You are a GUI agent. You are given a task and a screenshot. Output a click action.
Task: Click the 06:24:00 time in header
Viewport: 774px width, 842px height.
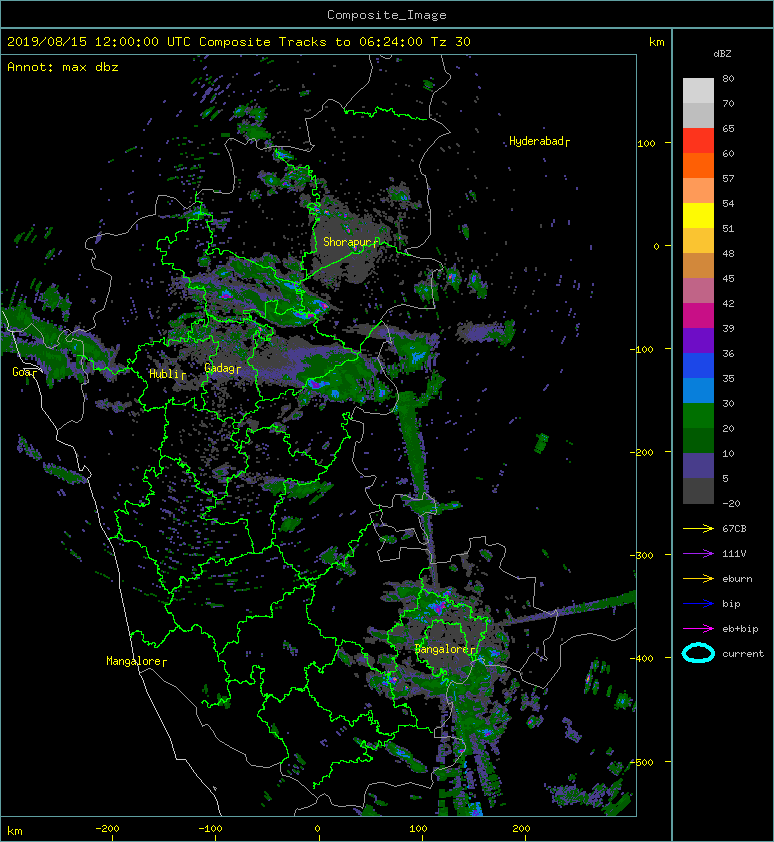coord(391,42)
